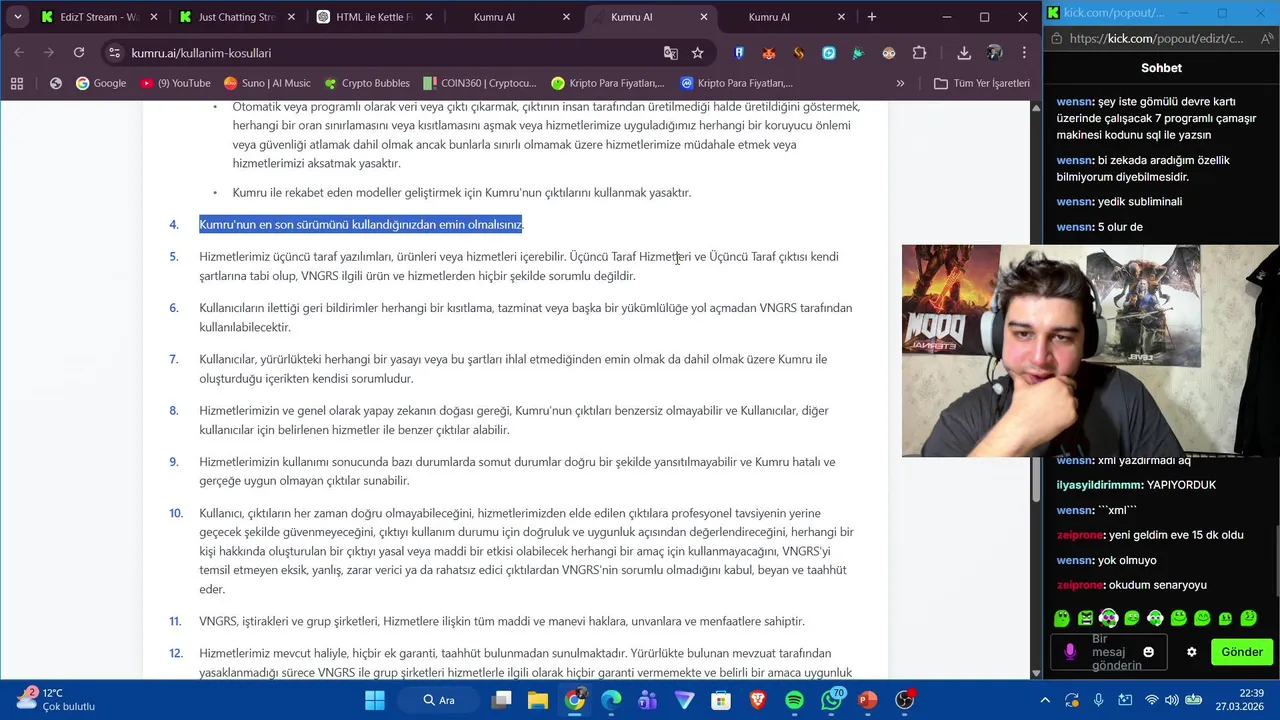
Task: Switch to the last Kumru AI tab
Action: (x=785, y=17)
